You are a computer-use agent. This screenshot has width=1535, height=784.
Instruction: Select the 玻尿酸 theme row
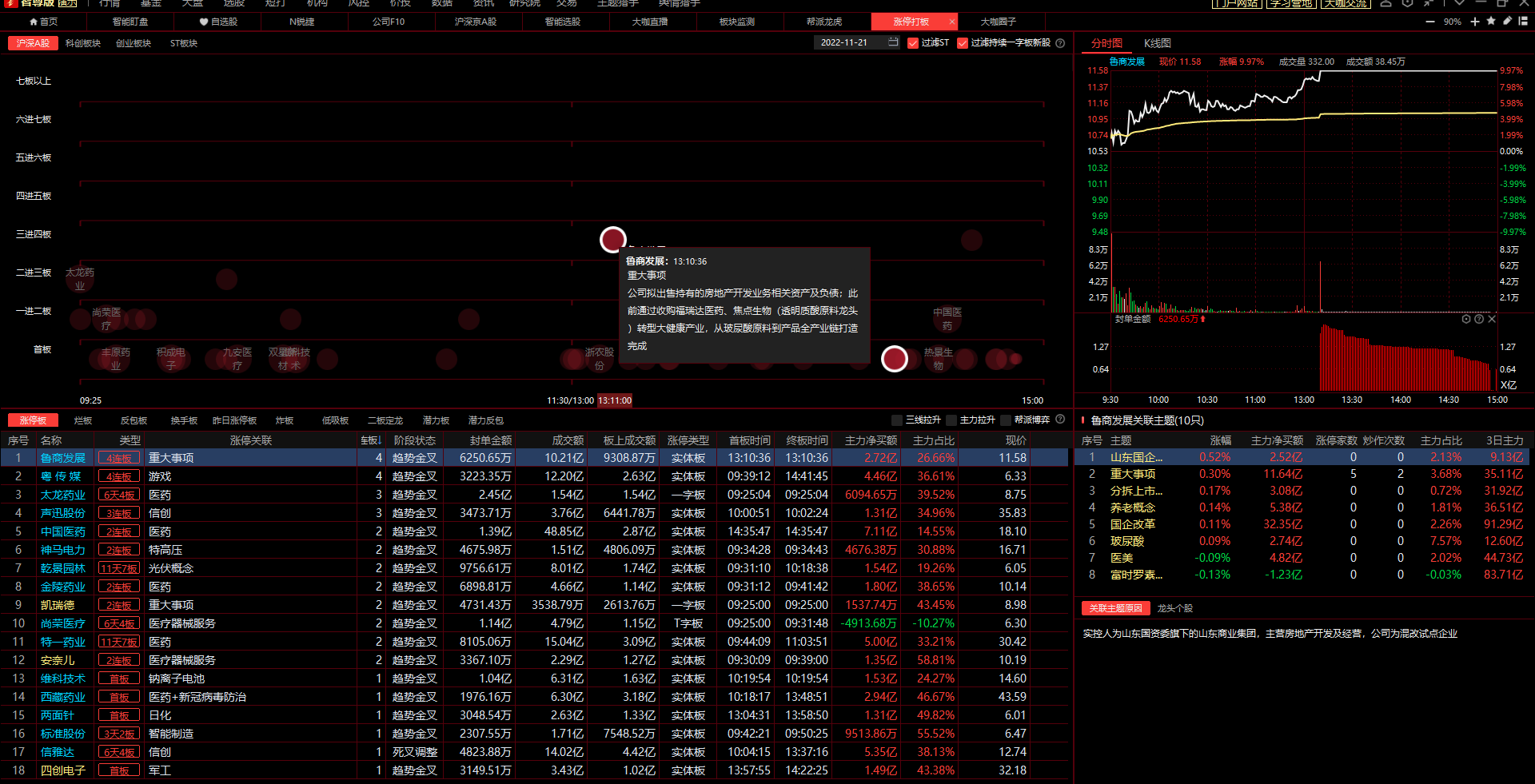1302,541
